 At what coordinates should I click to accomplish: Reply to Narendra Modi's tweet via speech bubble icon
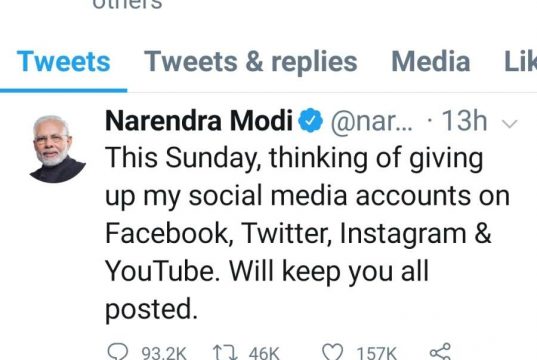[x=117, y=352]
